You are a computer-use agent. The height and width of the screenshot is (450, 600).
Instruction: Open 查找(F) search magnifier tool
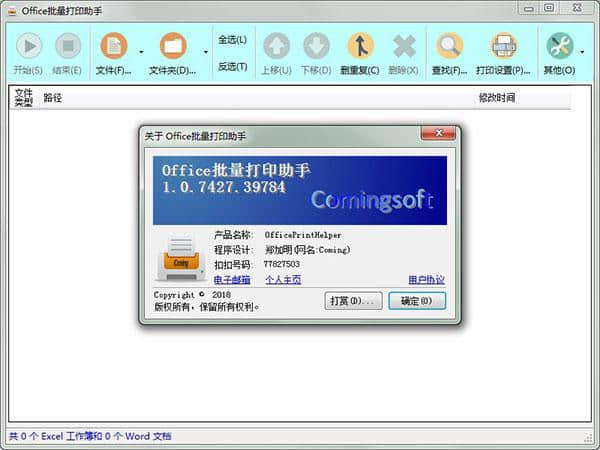coord(450,46)
